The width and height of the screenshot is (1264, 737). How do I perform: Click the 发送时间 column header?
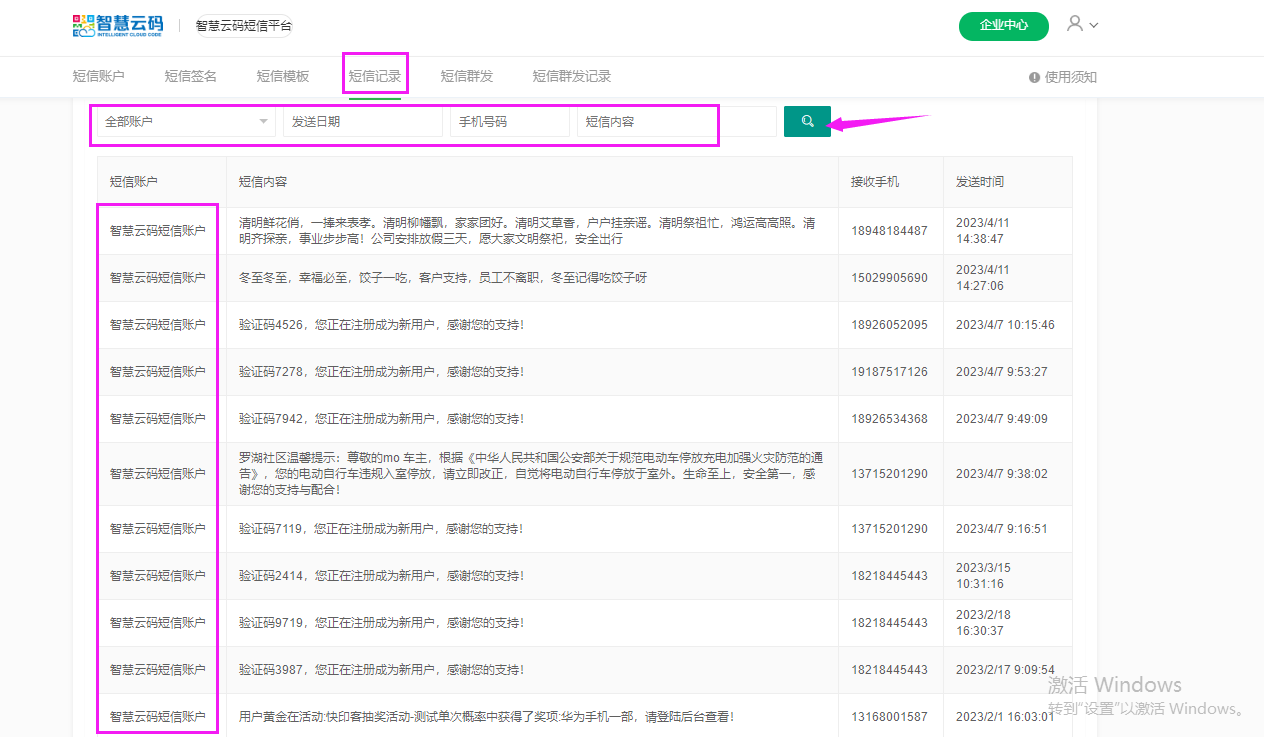click(979, 182)
